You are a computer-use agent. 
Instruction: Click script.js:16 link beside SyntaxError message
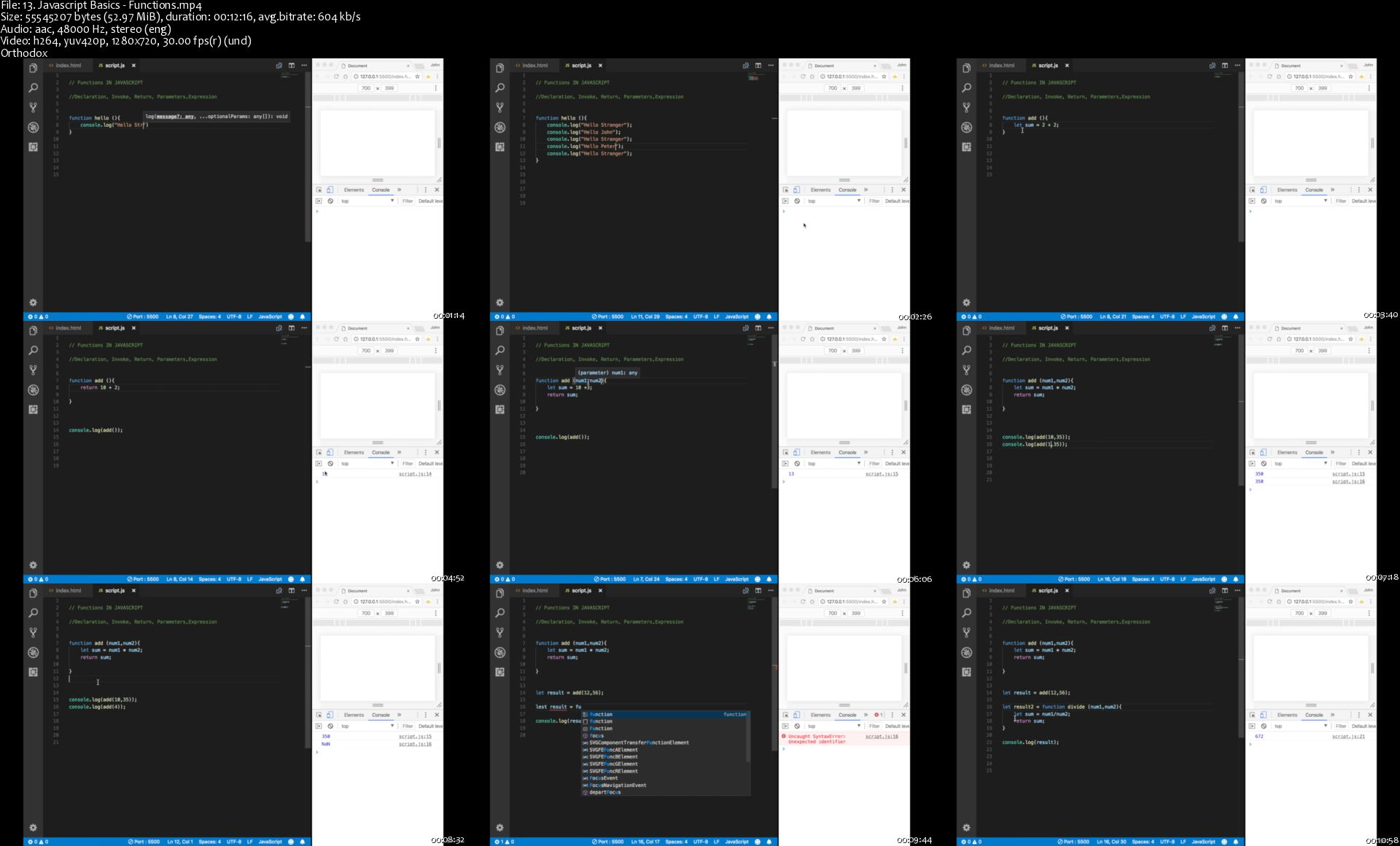tap(882, 737)
